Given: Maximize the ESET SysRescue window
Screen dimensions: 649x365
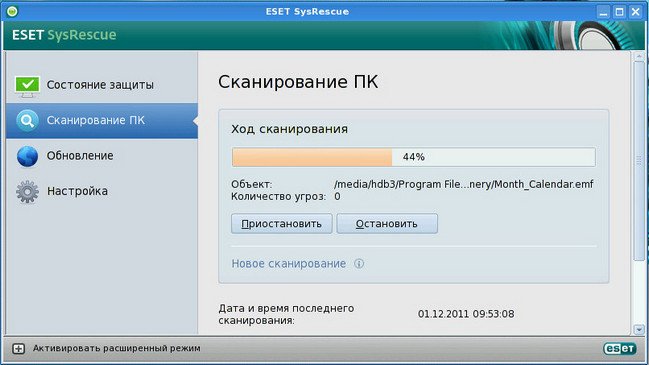Looking at the screenshot, I should [619, 12].
